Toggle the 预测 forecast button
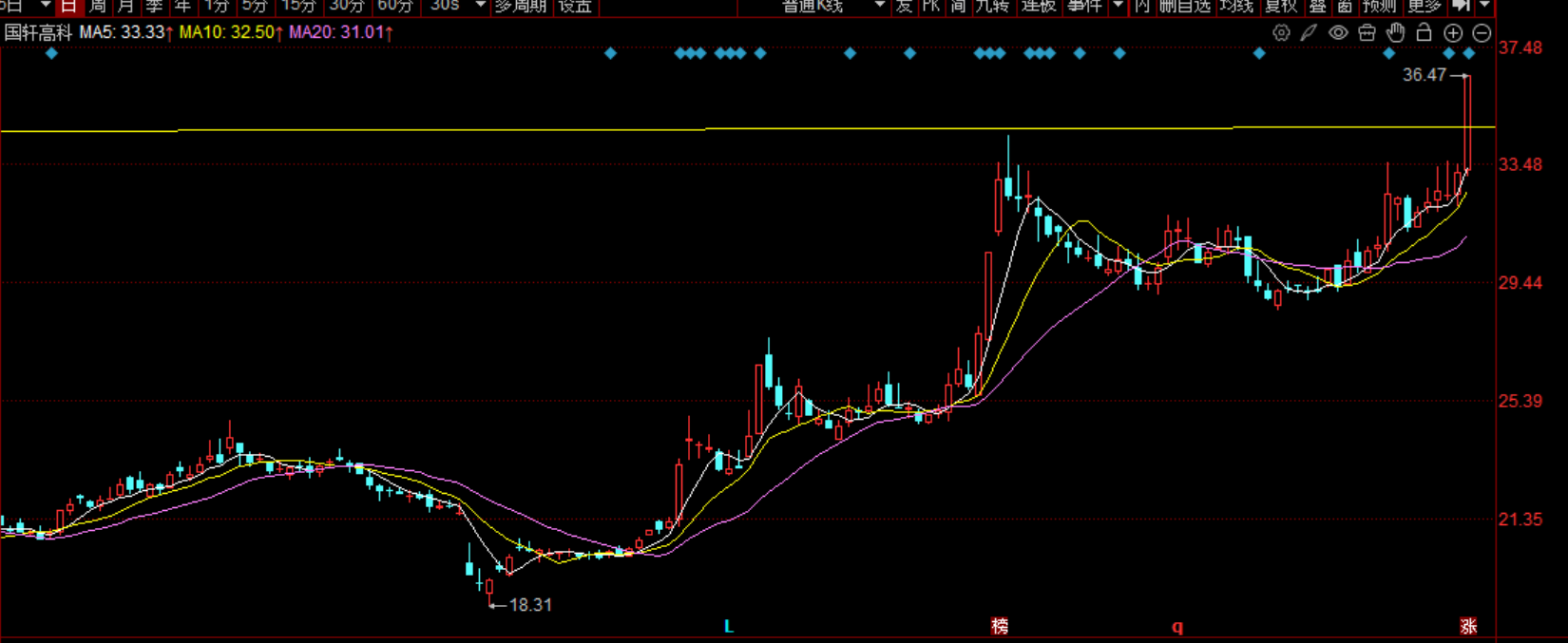 click(1379, 6)
